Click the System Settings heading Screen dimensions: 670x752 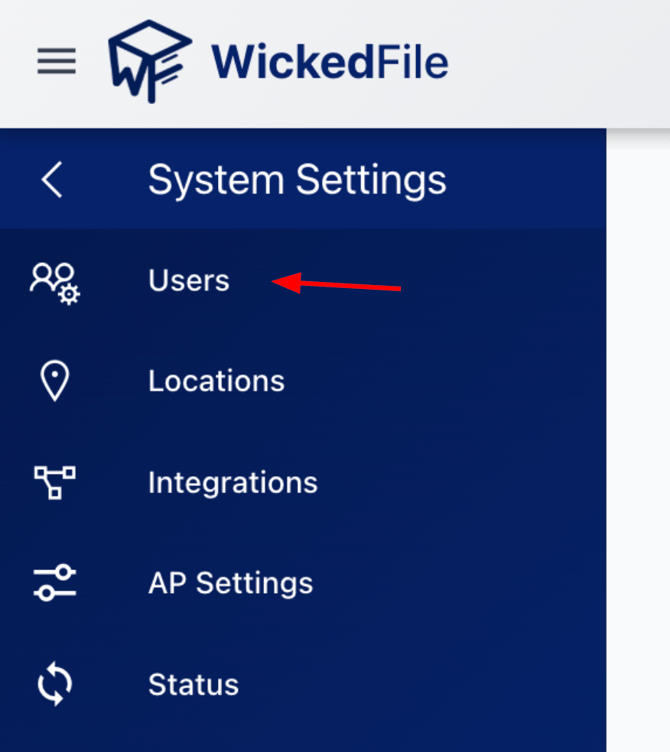(297, 181)
